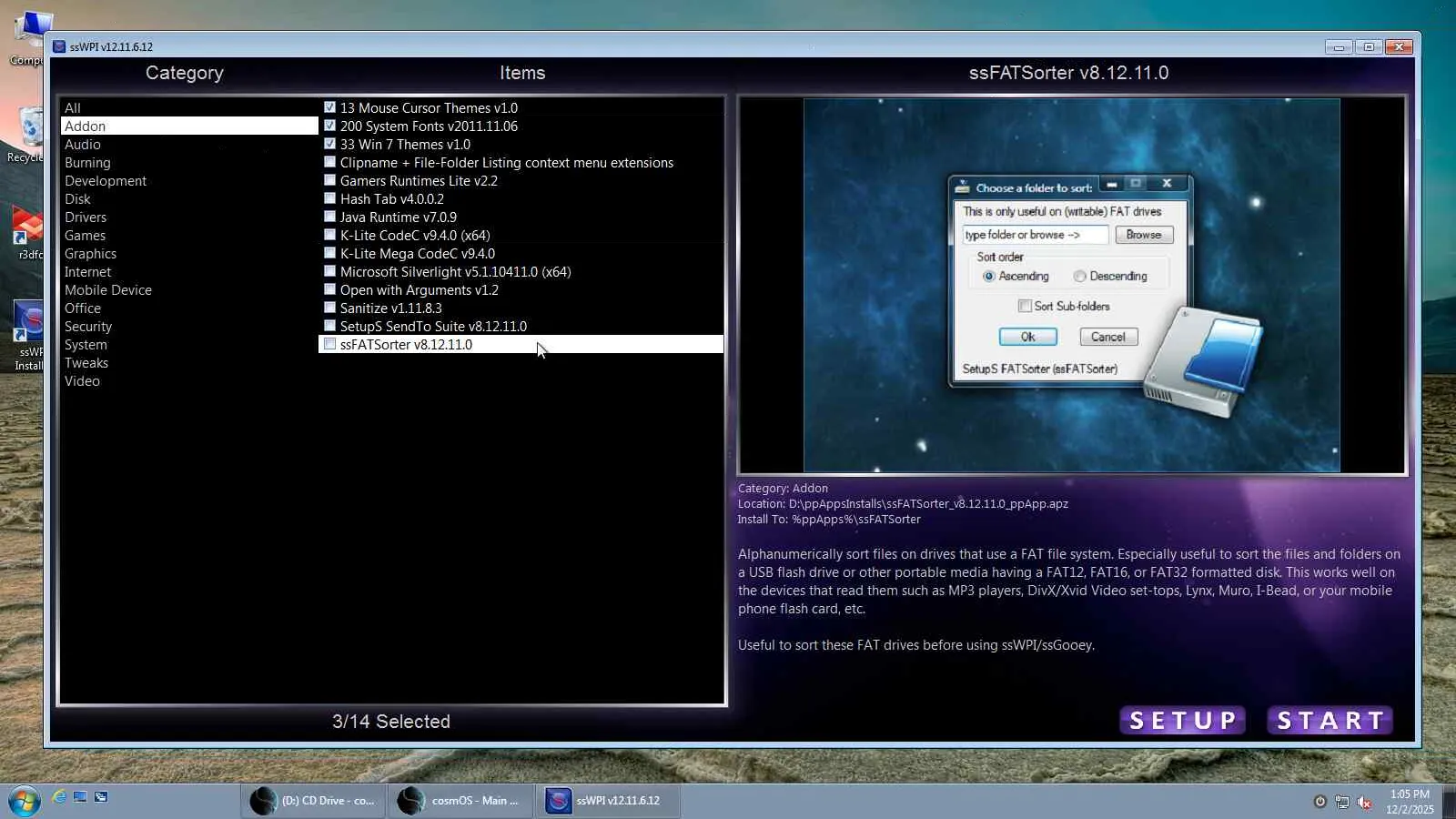Click the Location path ending in ppApp.apz

(903, 504)
